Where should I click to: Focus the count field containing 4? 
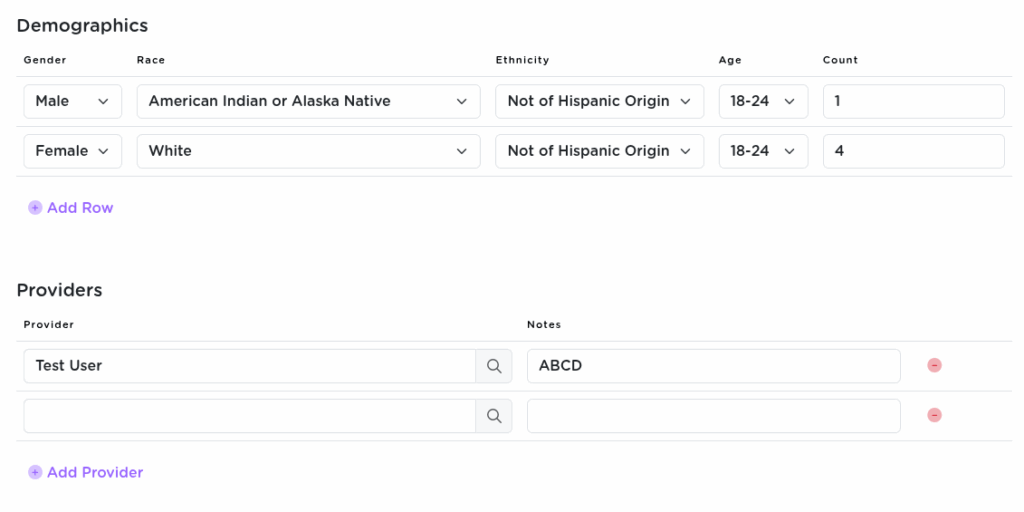[x=914, y=151]
